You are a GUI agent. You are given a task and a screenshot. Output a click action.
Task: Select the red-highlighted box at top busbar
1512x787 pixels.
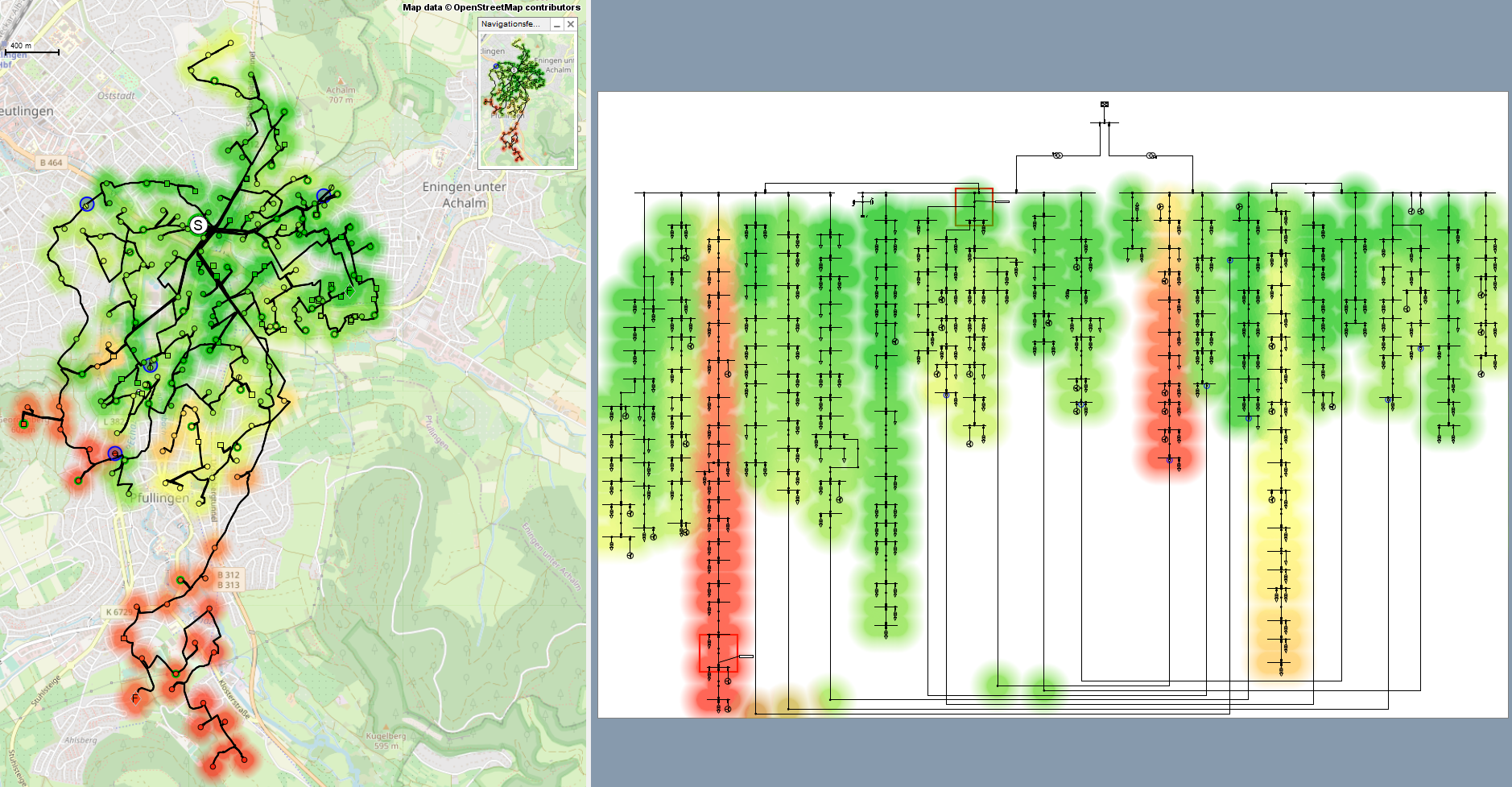click(973, 207)
